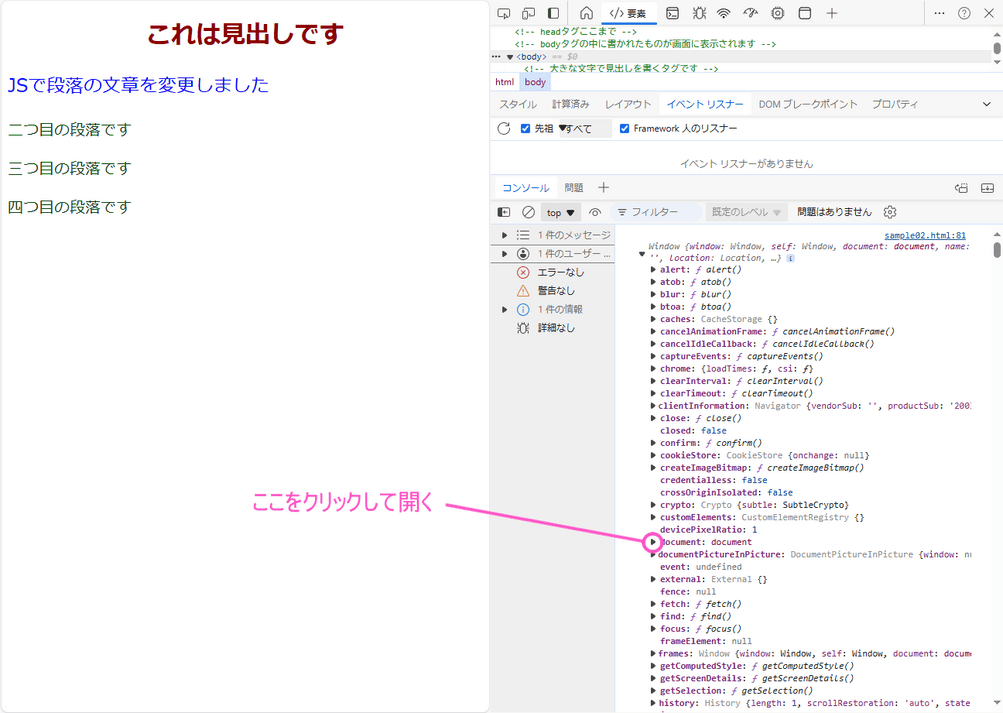Viewport: 1003px width, 713px height.
Task: Open the customize DevTools three-dot menu
Action: coord(939,13)
